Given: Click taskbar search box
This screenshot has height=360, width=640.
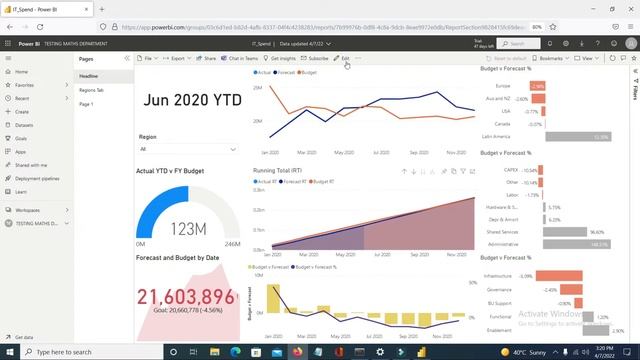Looking at the screenshot, I should pos(91,352).
